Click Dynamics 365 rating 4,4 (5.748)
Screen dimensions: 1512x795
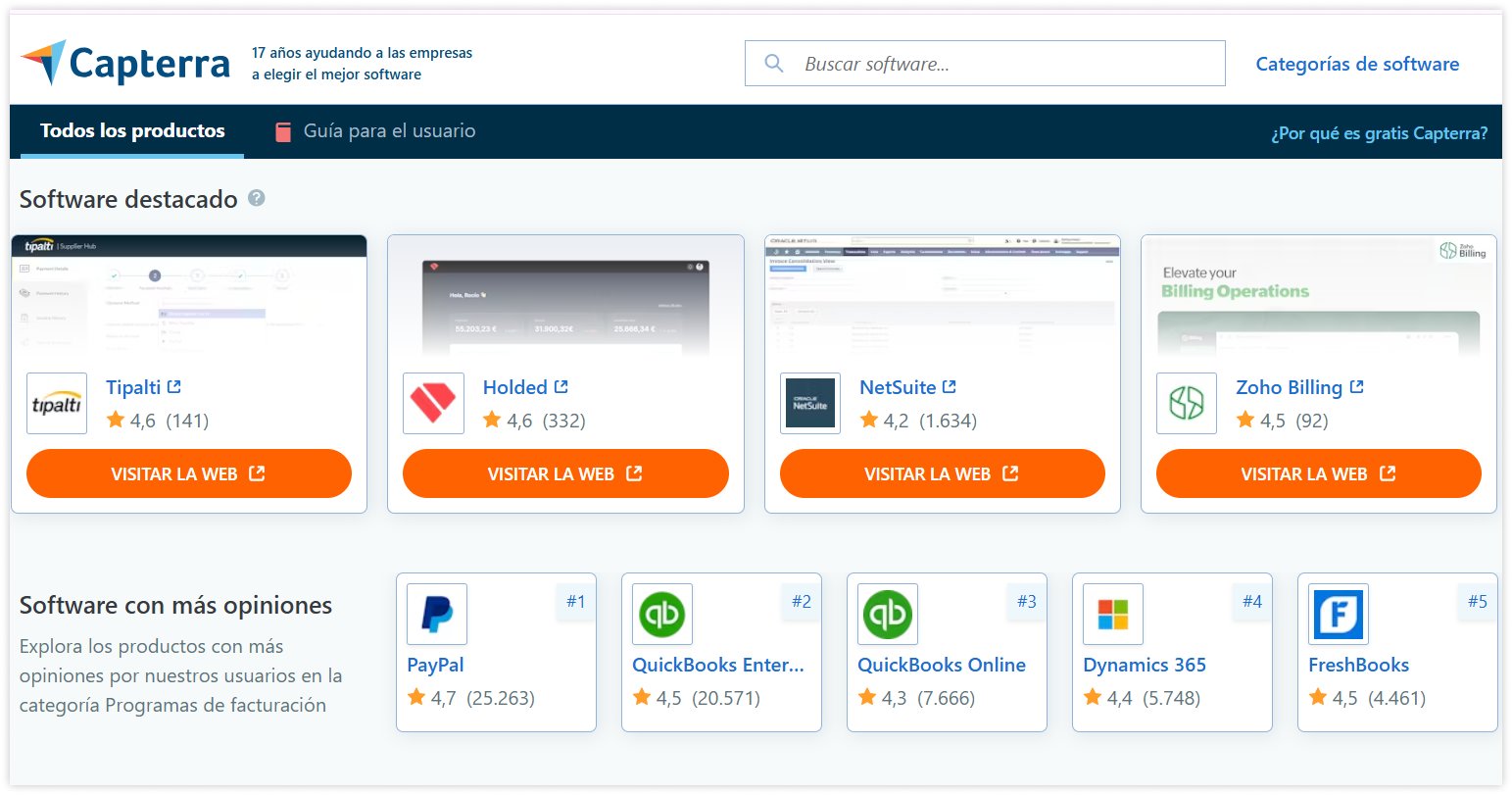1142,698
